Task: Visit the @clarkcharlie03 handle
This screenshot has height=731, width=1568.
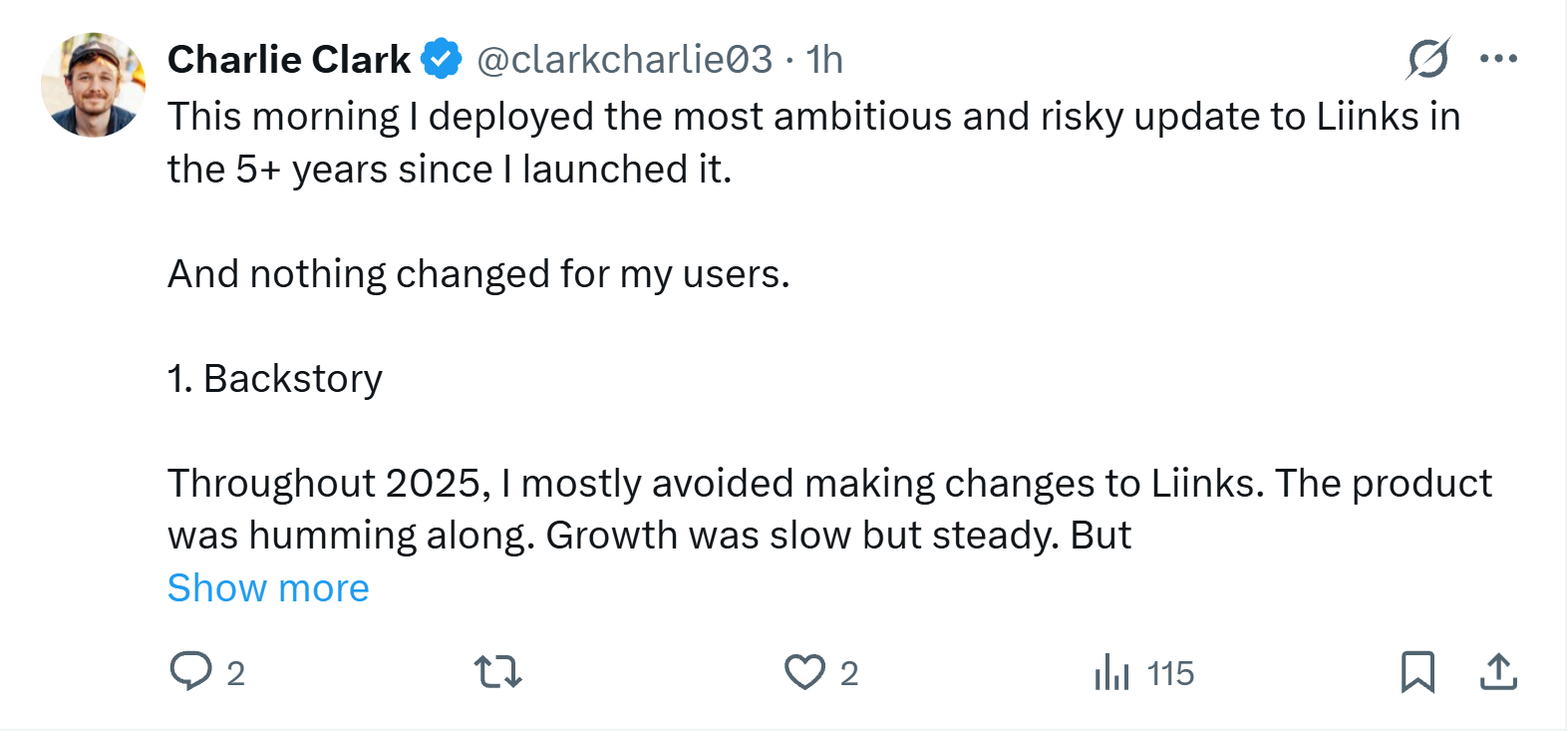Action: click(x=625, y=60)
